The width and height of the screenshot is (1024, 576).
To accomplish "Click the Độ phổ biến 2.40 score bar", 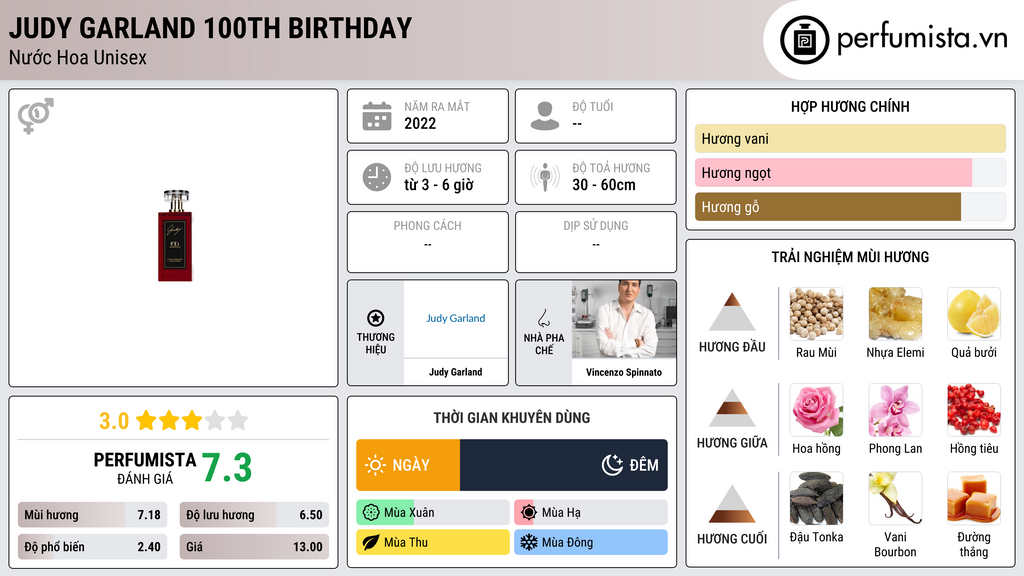I will pyautogui.click(x=92, y=547).
